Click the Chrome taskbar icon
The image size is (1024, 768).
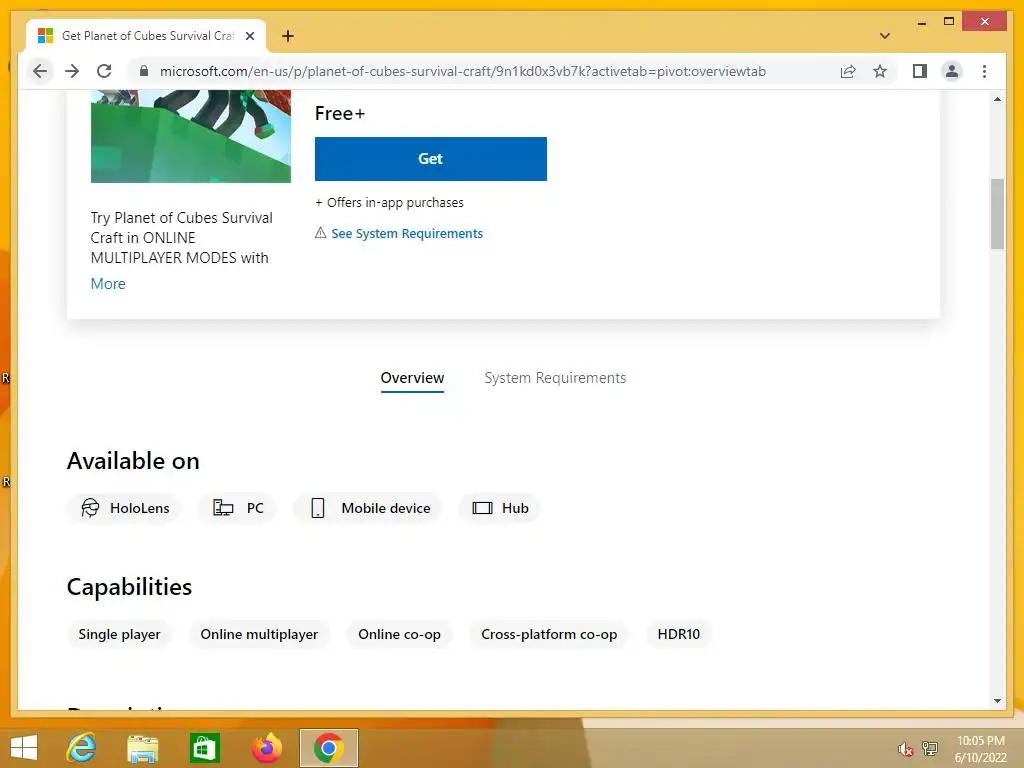tap(328, 748)
